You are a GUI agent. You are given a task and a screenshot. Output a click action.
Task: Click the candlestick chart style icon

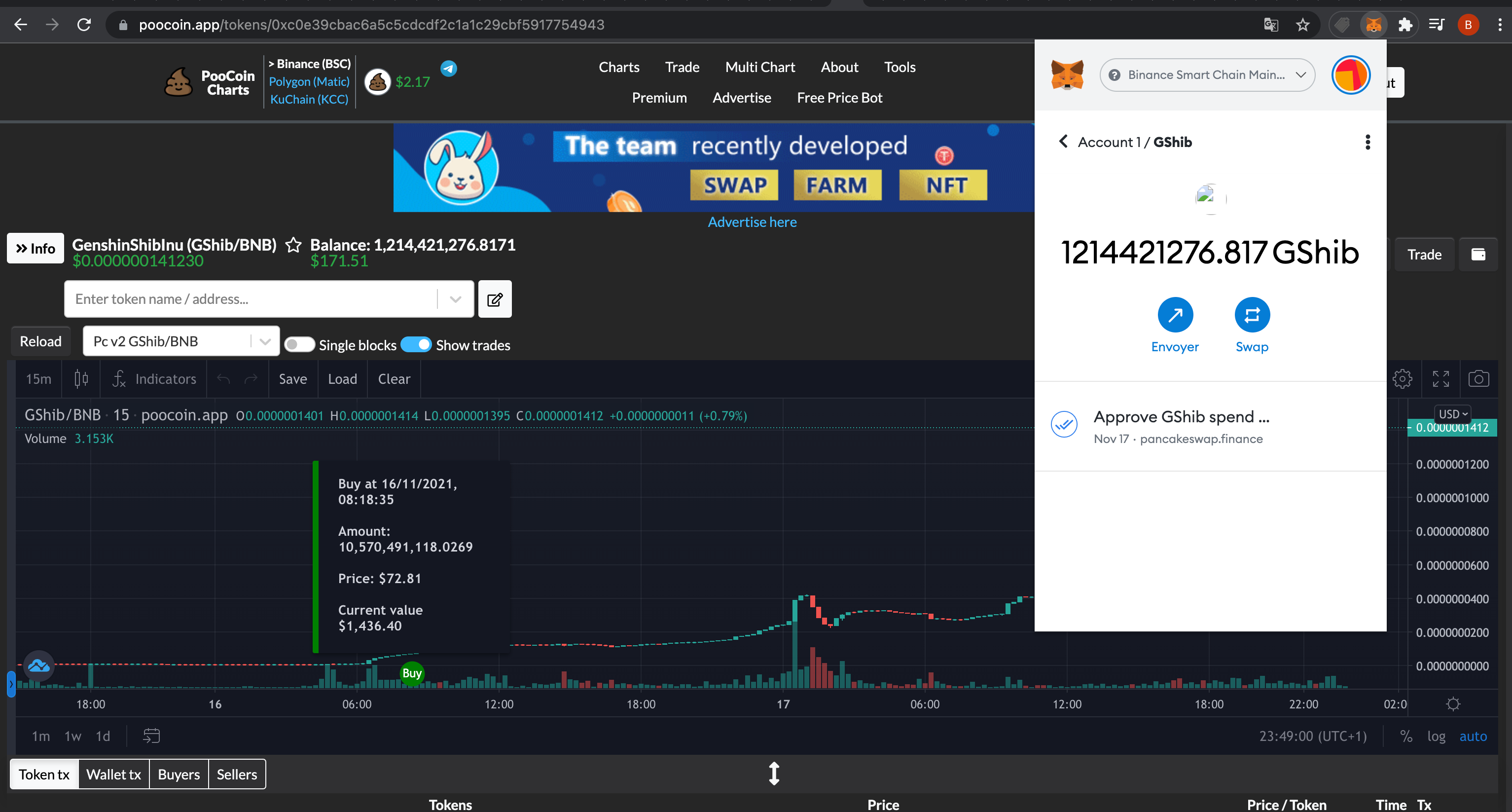81,379
